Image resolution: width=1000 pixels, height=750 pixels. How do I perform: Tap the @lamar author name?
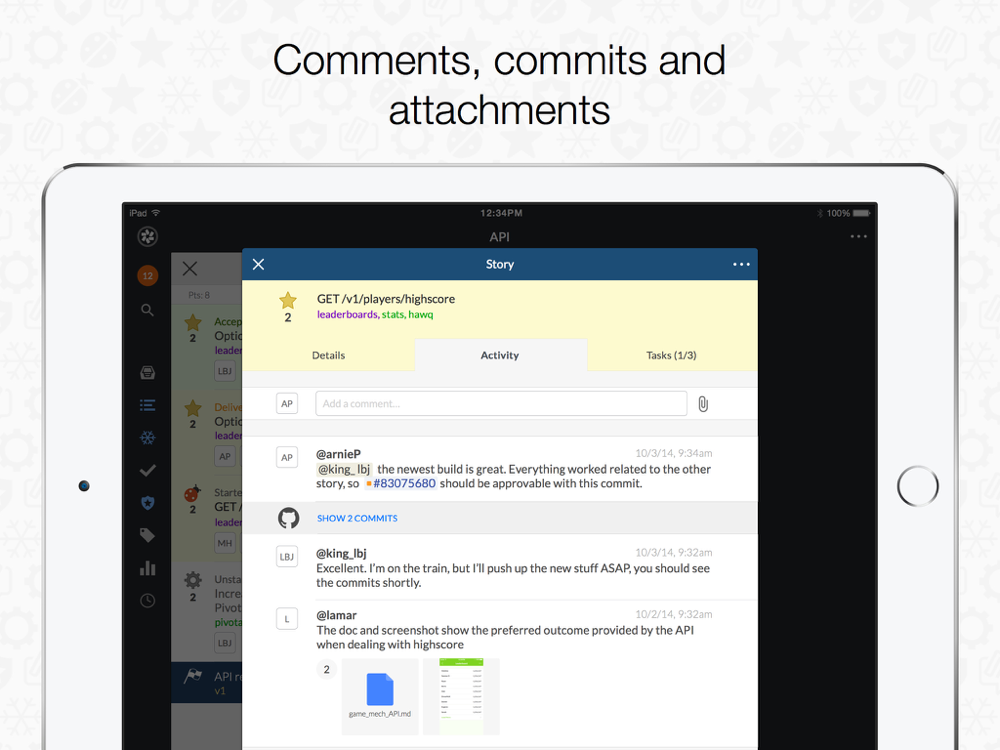coord(337,615)
